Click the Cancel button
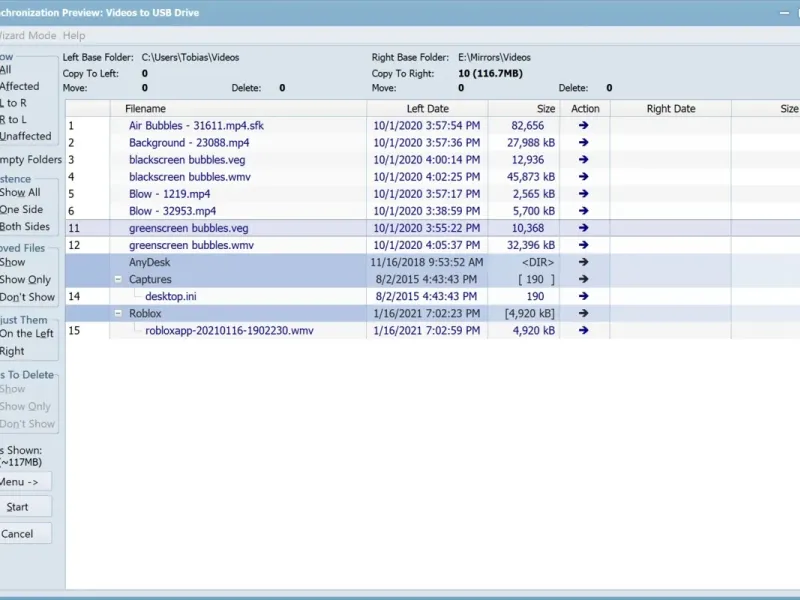The height and width of the screenshot is (600, 800). coord(25,534)
